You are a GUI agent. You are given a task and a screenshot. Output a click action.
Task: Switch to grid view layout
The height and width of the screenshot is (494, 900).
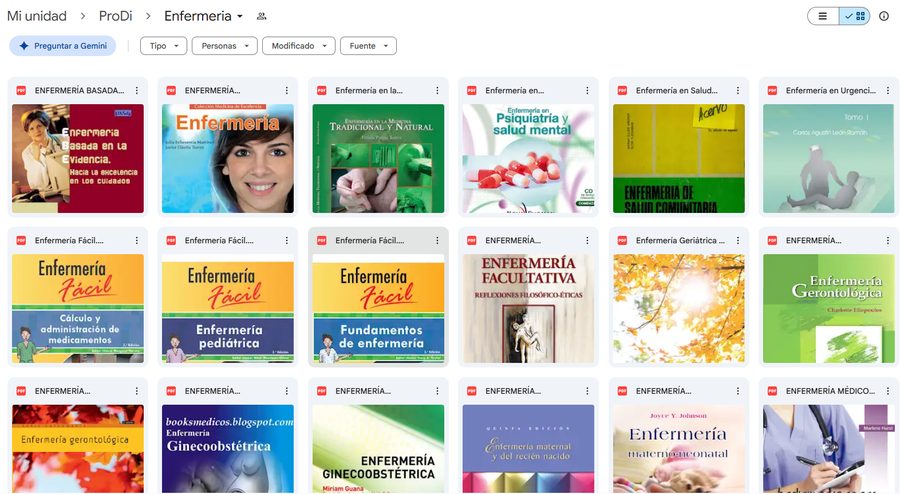coord(855,16)
